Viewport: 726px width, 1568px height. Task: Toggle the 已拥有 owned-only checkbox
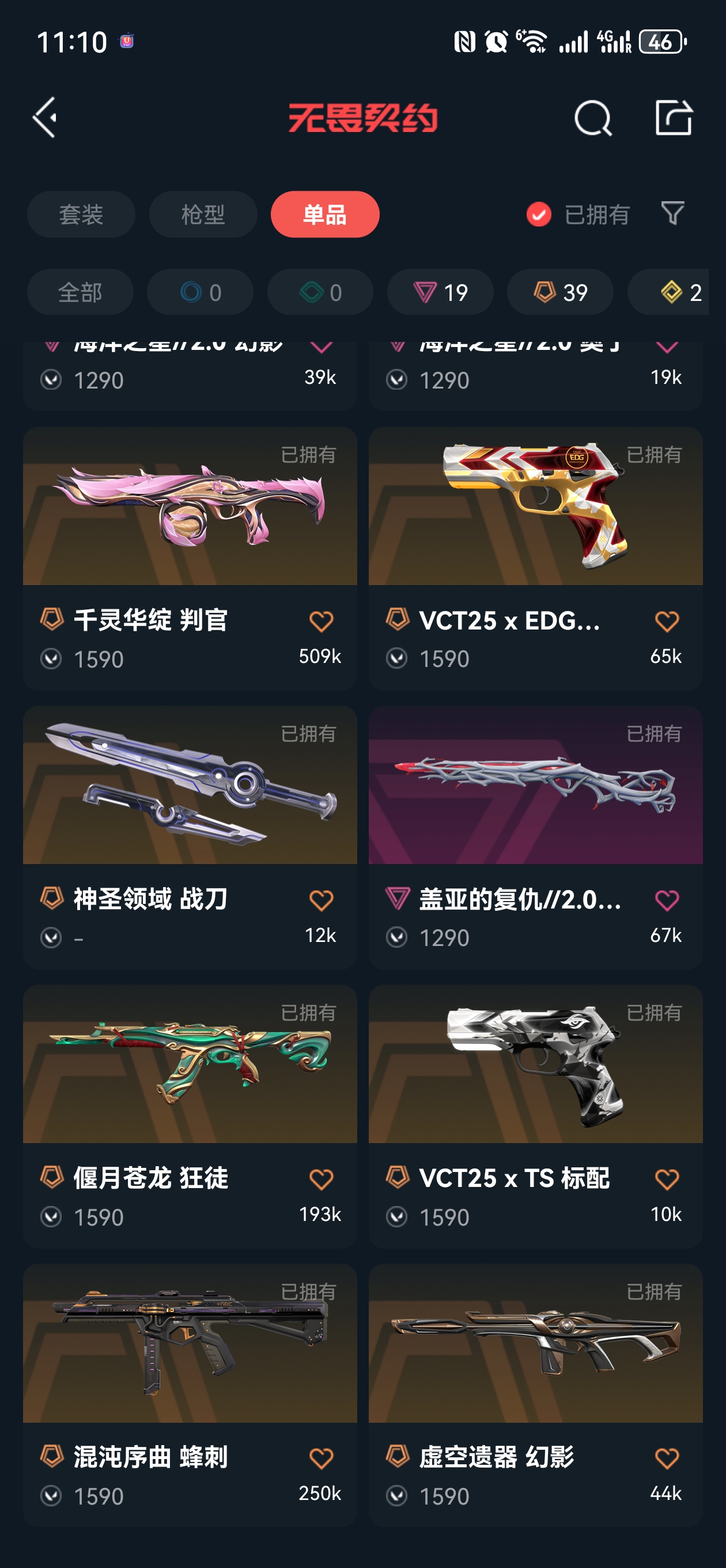coord(539,214)
